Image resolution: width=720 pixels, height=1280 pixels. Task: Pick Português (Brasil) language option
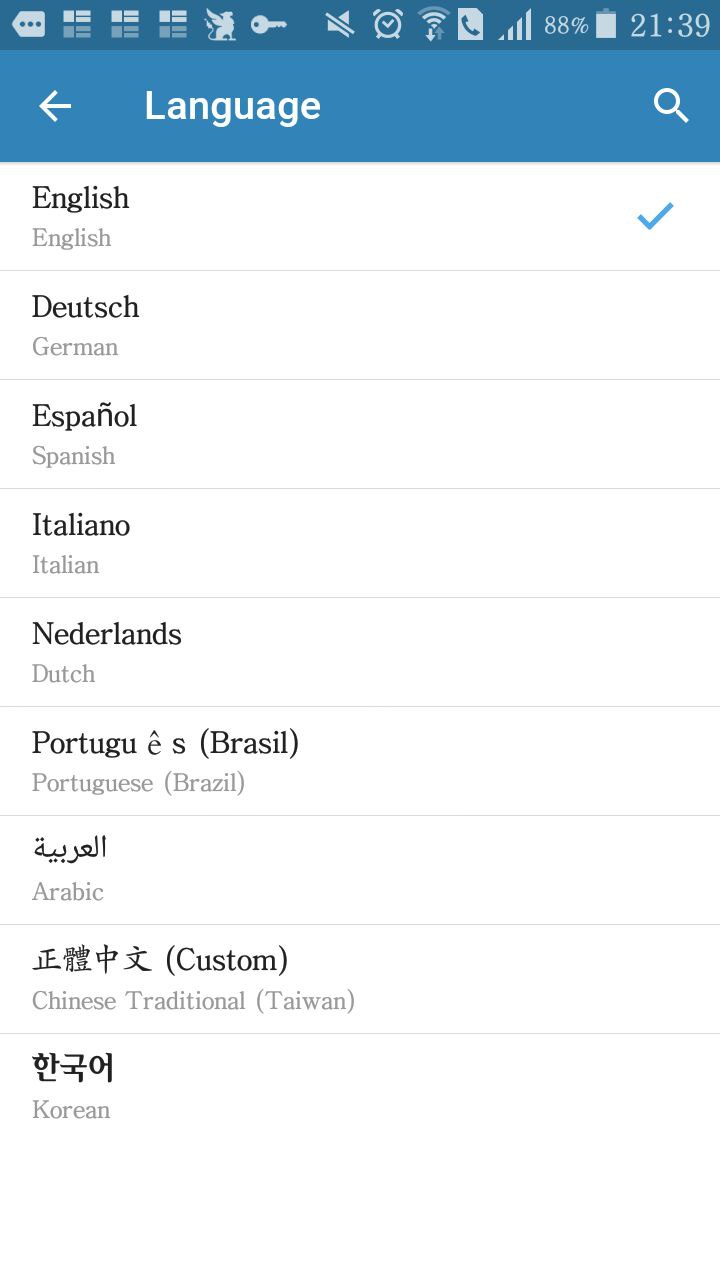[300, 761]
